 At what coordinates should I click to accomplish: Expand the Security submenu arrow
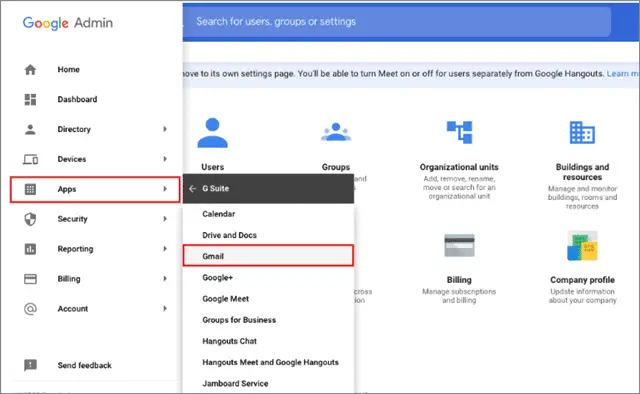(165, 219)
